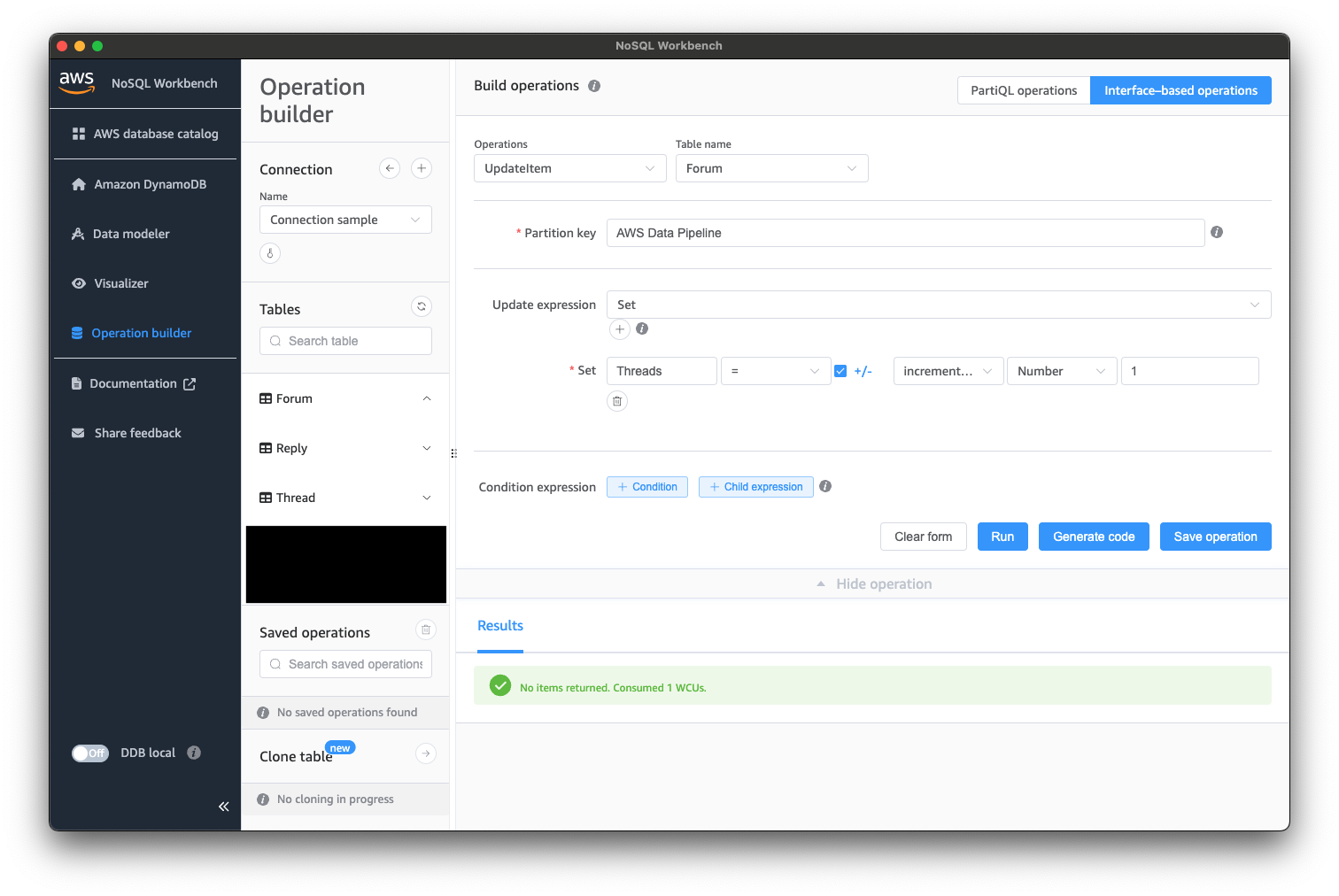Screen dimensions: 1339x896
Task: Open the Number type dropdown
Action: coord(1062,371)
